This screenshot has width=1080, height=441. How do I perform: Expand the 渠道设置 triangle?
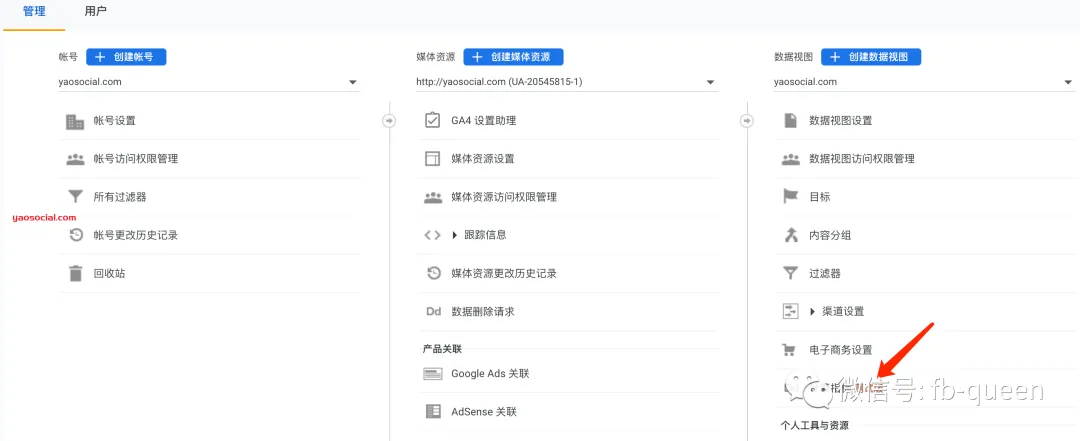click(x=812, y=311)
